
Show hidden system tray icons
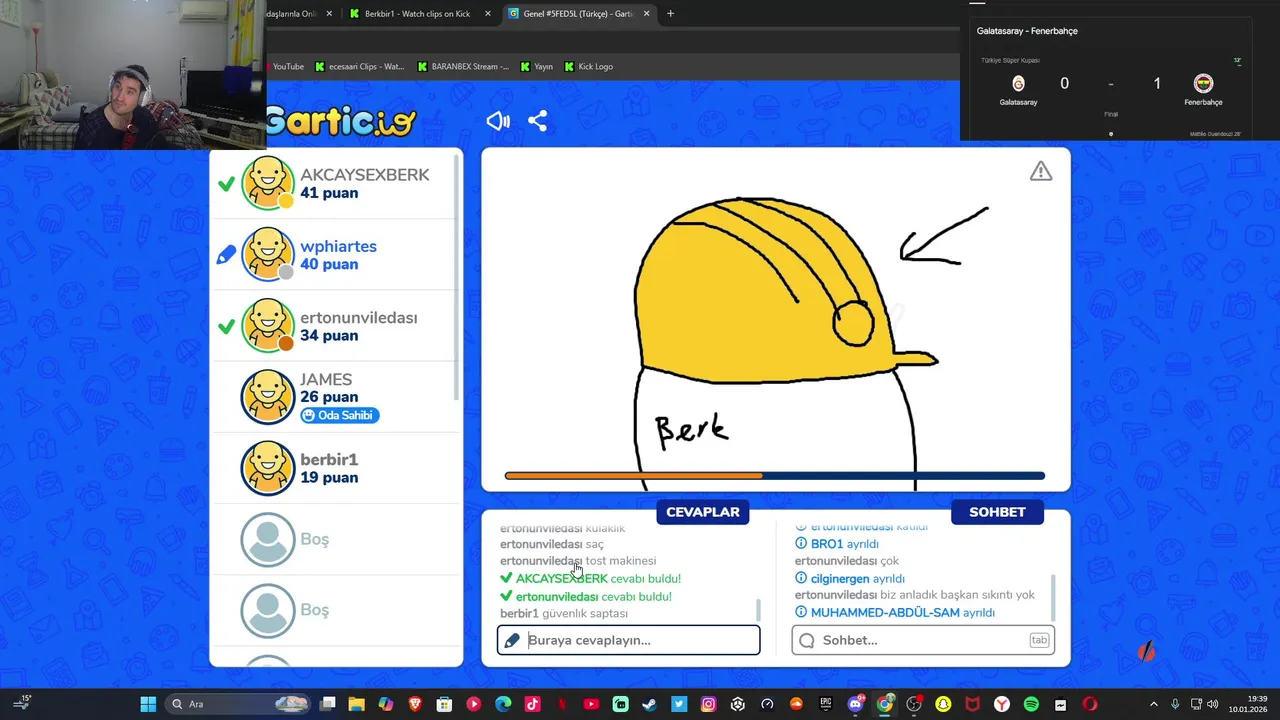(1153, 704)
